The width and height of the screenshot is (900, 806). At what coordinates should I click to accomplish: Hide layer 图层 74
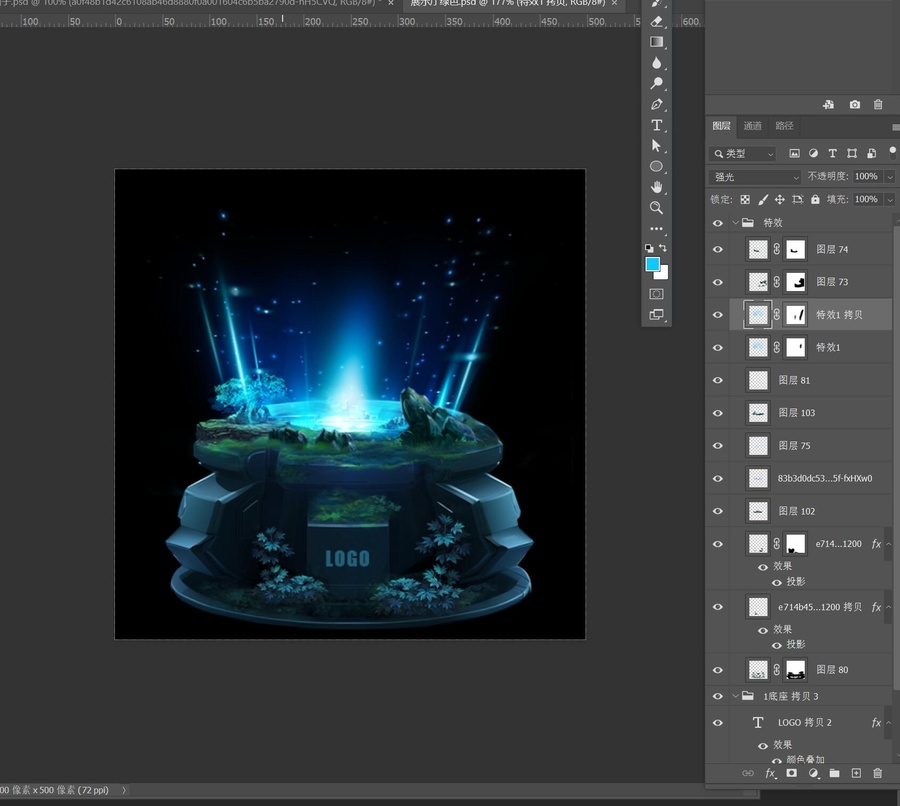(x=717, y=250)
